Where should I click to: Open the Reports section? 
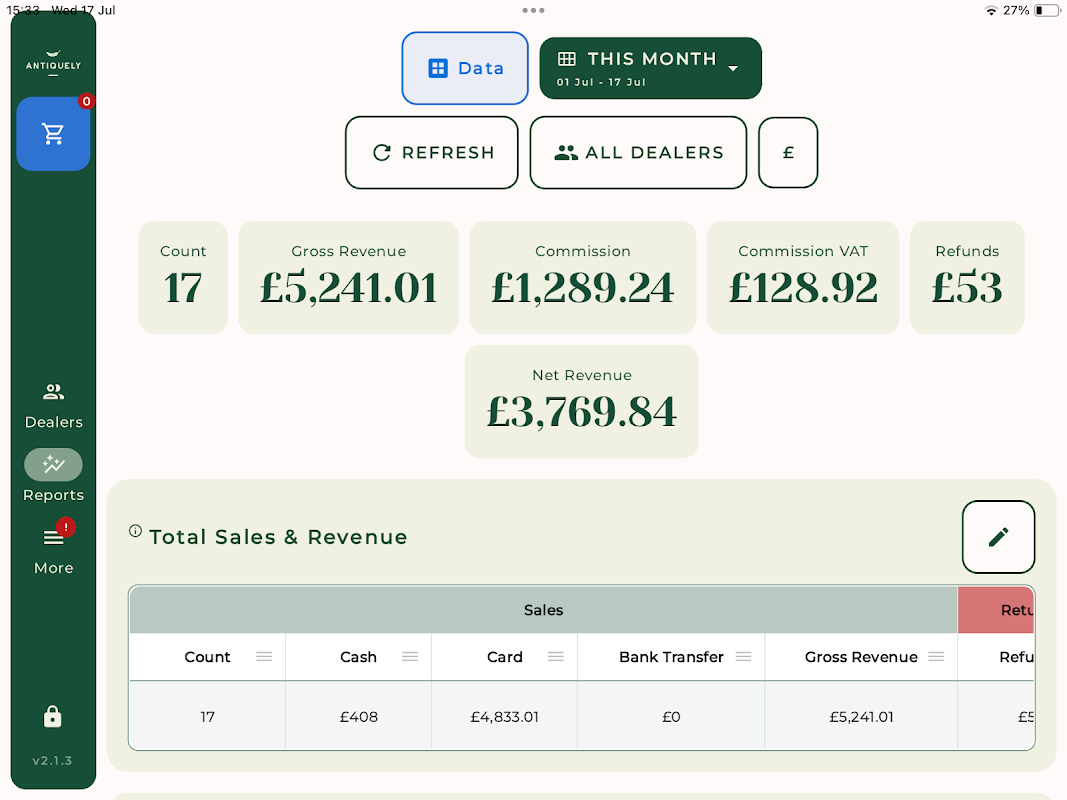53,477
